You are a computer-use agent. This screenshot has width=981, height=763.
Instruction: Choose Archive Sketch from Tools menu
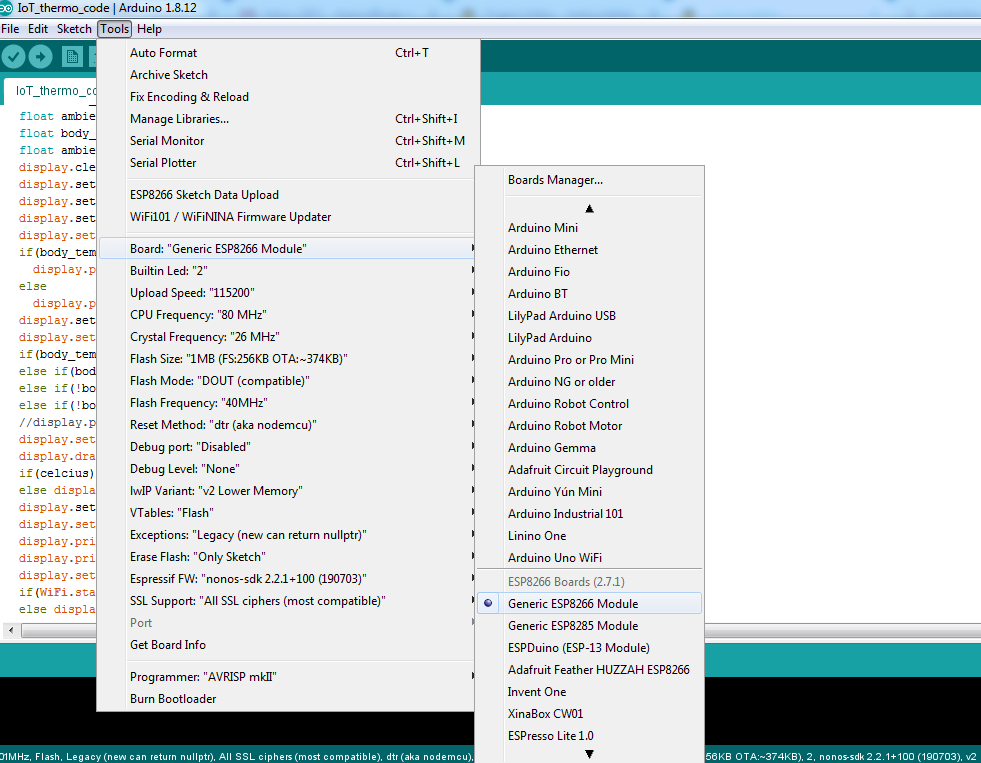pyautogui.click(x=288, y=75)
